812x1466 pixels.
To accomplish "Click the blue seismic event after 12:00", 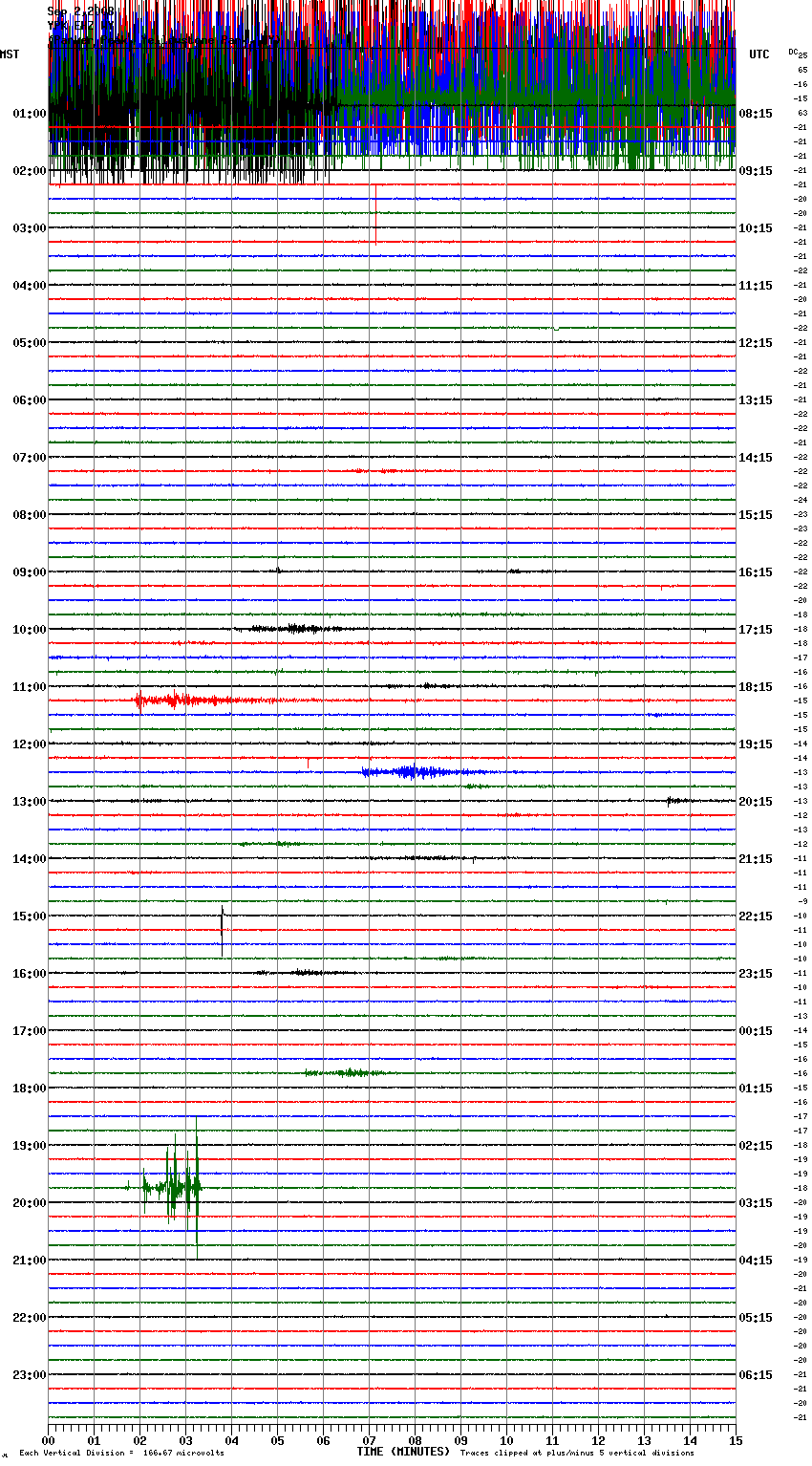I will click(425, 772).
